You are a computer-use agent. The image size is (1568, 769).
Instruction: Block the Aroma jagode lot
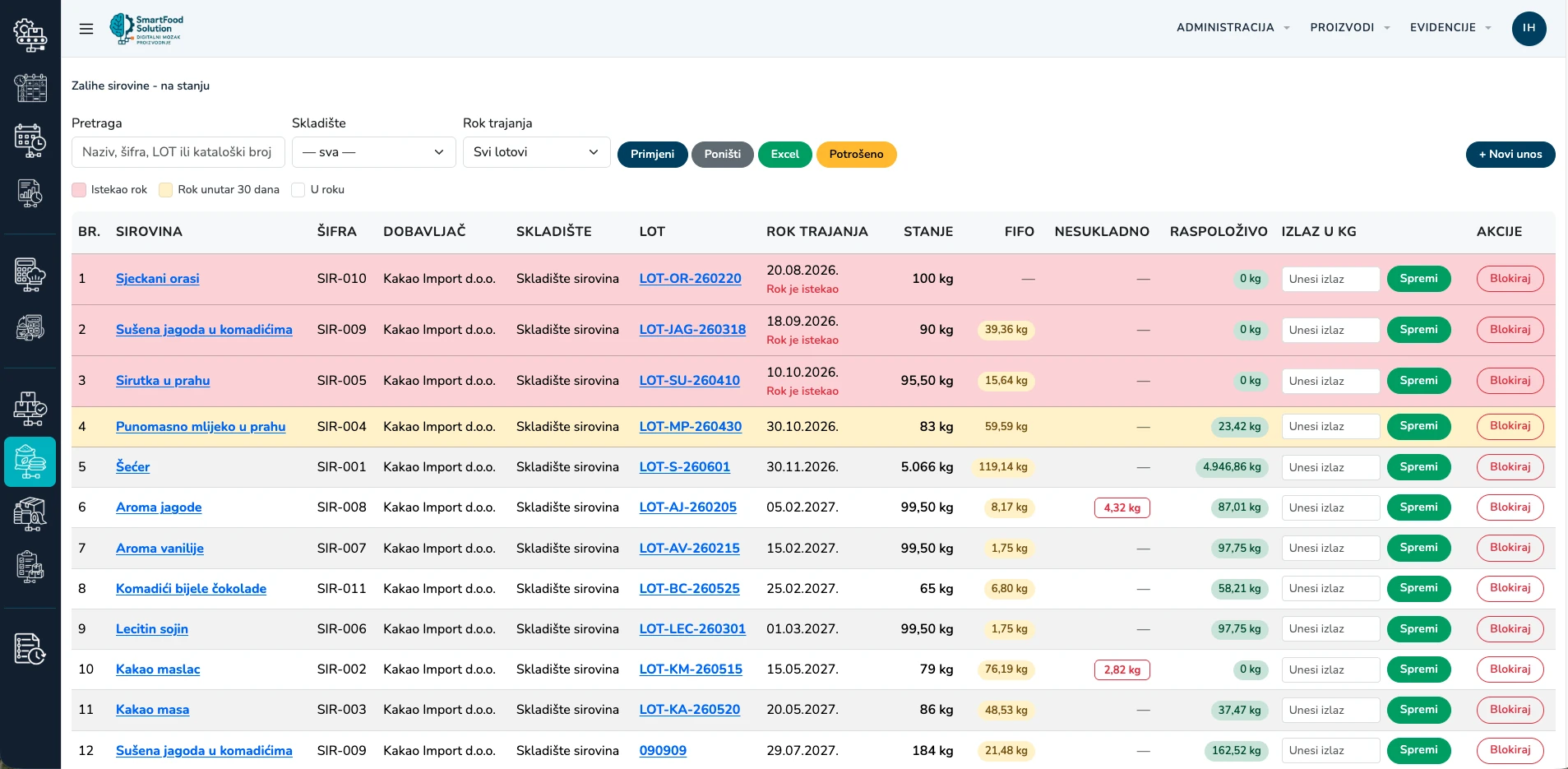click(x=1510, y=507)
